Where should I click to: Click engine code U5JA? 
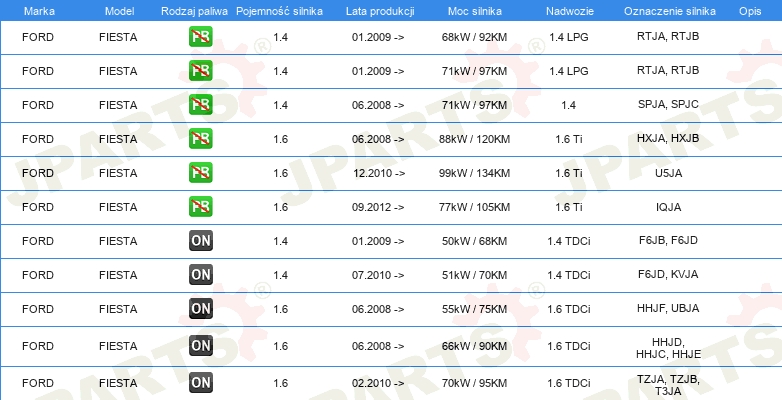coord(668,173)
